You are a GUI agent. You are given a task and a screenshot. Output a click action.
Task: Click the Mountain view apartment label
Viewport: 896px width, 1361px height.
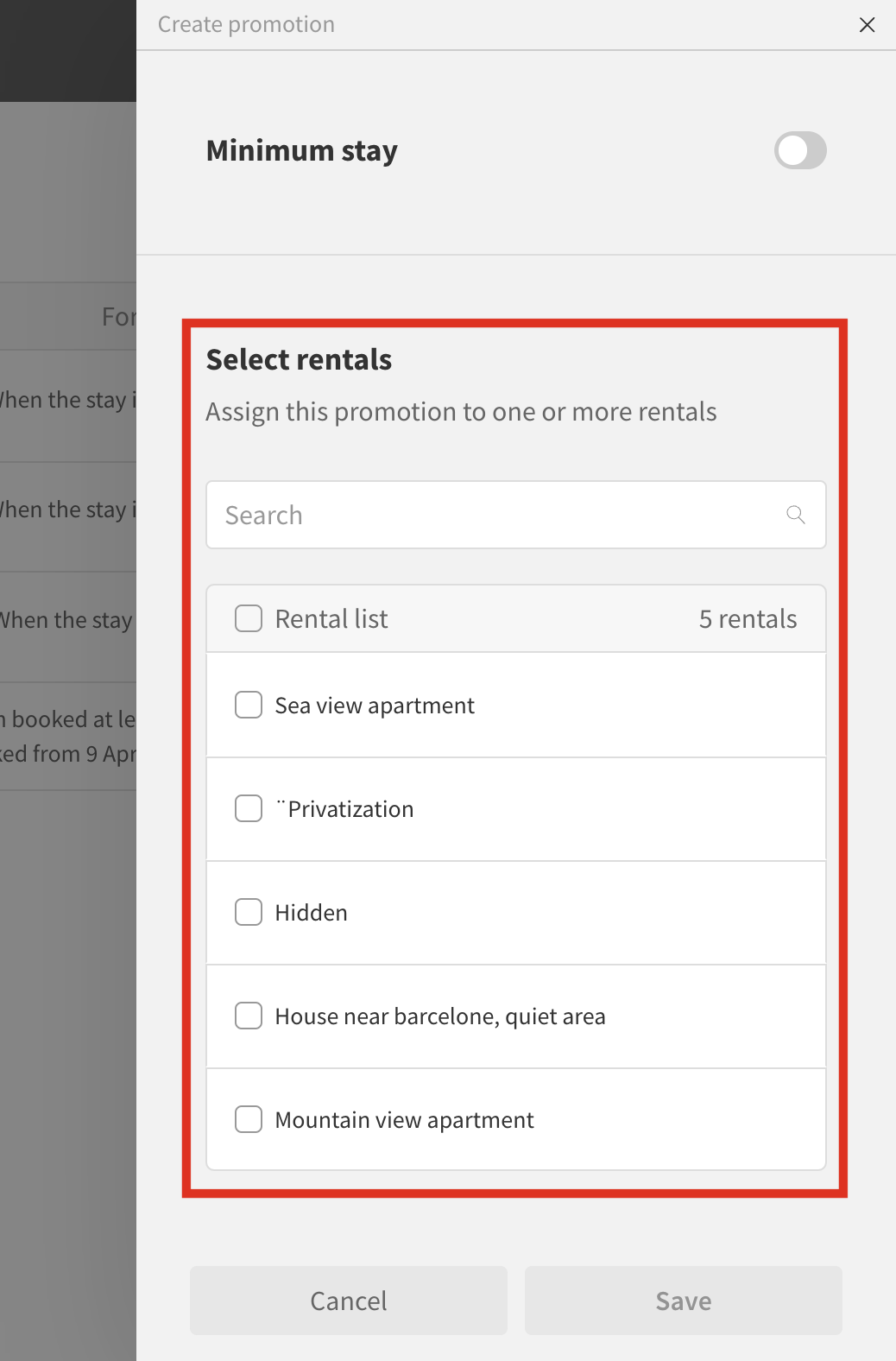click(404, 1120)
